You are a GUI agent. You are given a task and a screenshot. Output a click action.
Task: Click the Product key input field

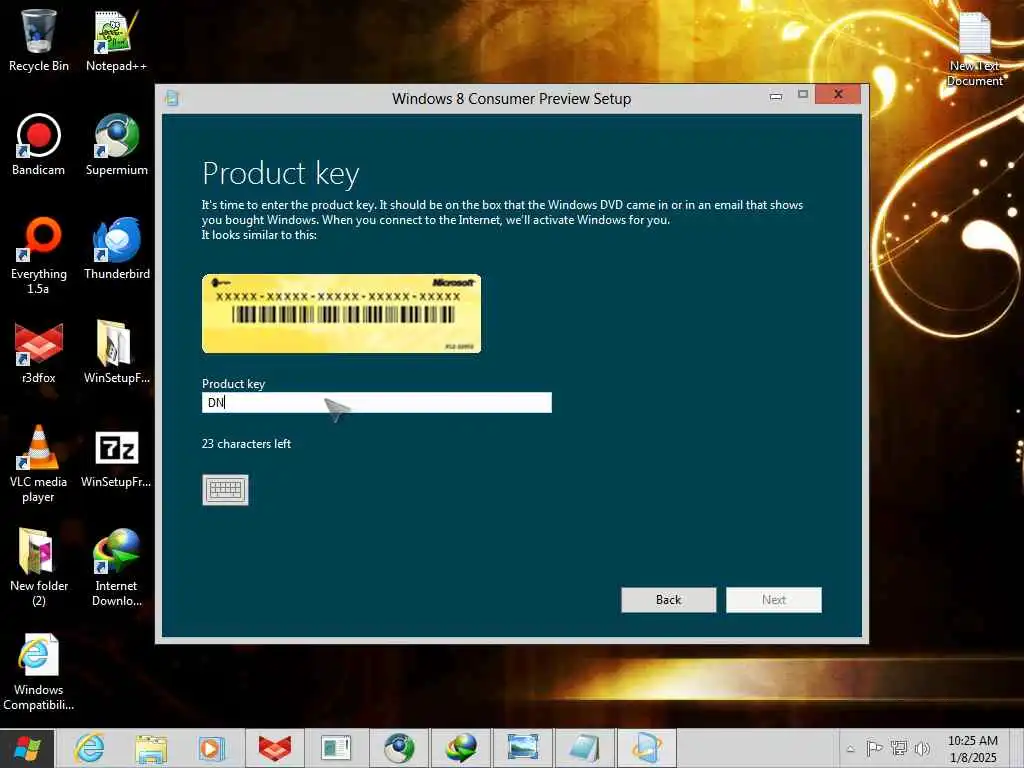[377, 402]
